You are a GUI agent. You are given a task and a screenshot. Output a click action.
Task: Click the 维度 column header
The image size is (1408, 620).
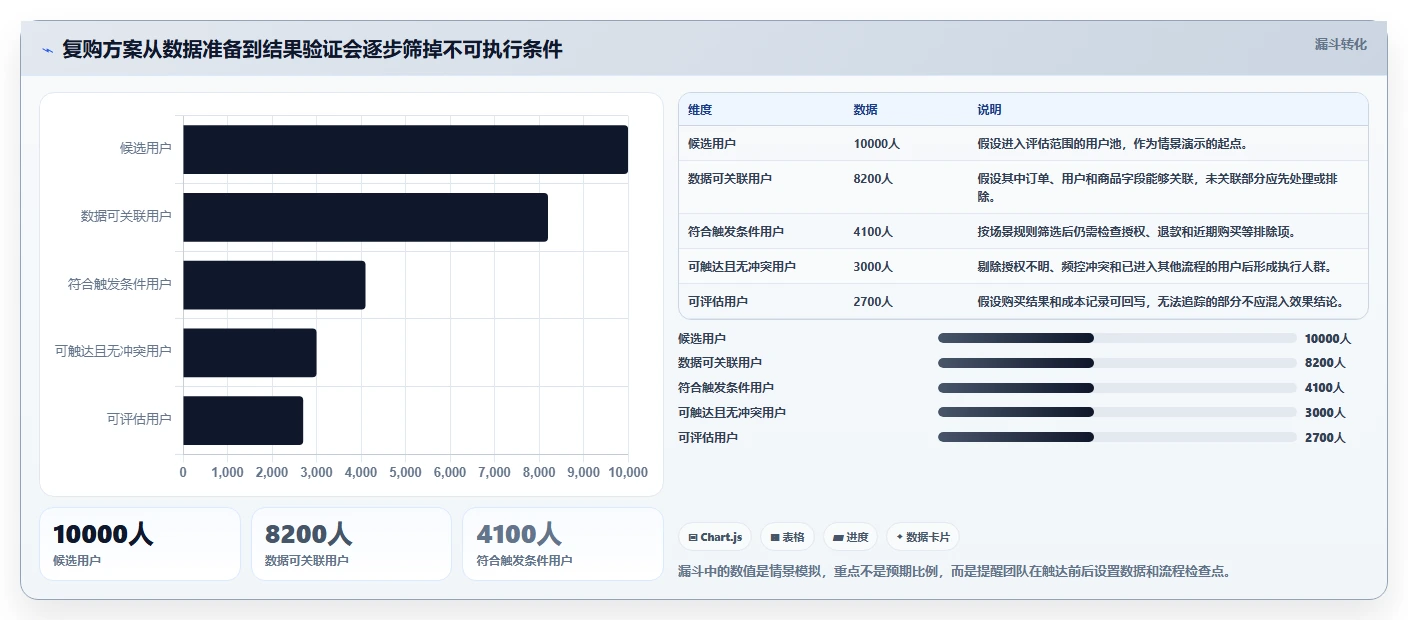coord(700,110)
